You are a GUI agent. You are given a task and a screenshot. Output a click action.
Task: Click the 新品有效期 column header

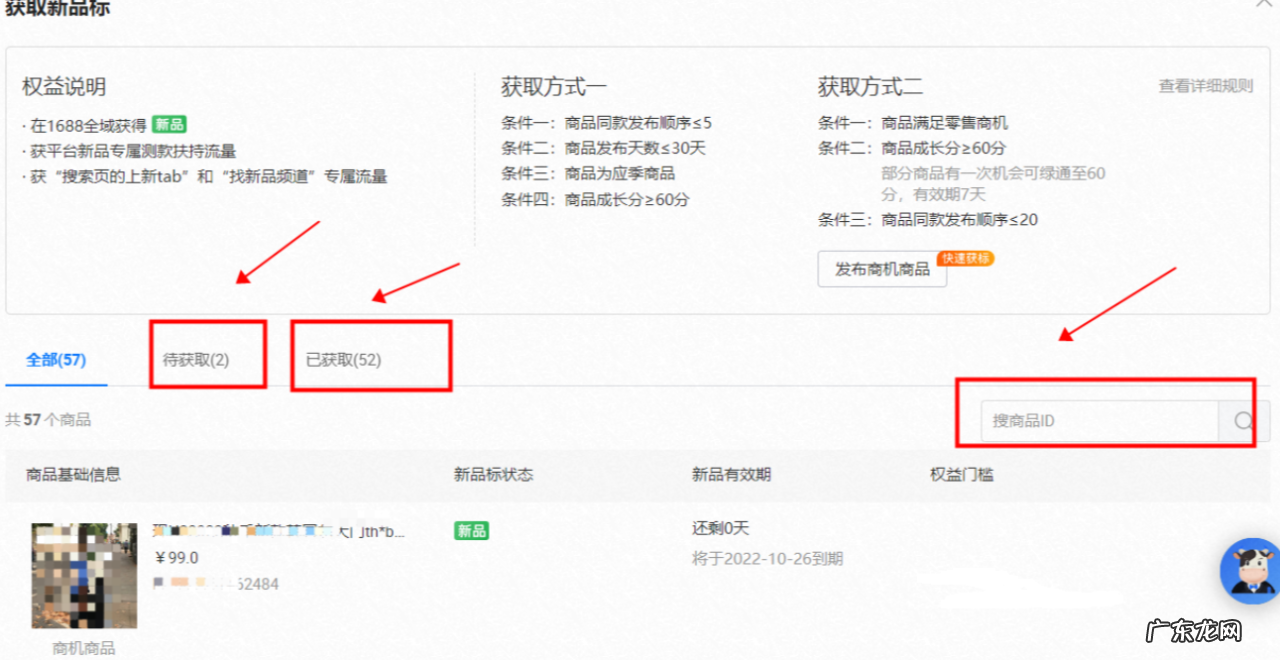point(731,475)
